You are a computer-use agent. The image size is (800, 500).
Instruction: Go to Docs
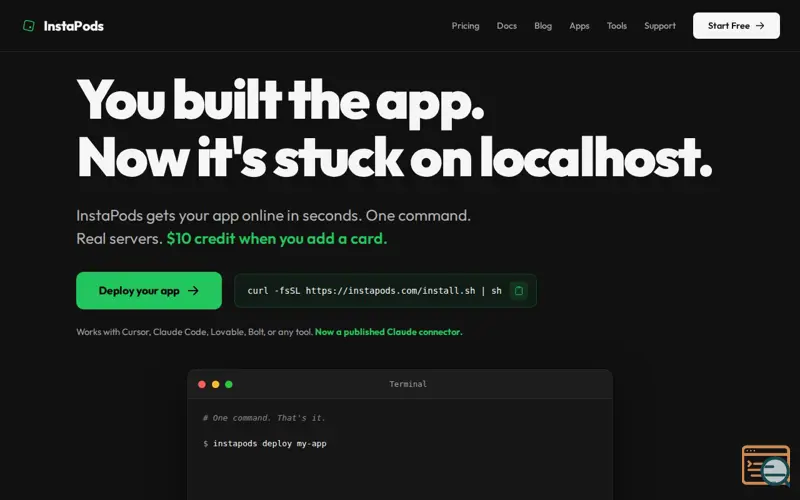[507, 26]
